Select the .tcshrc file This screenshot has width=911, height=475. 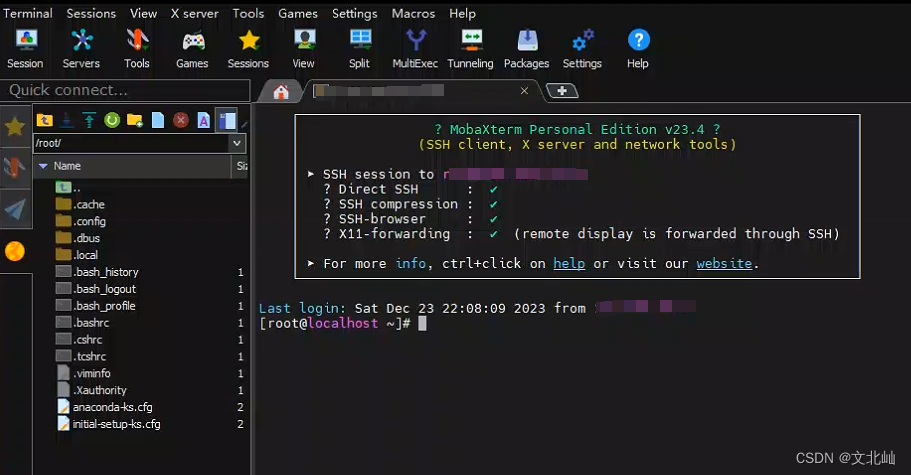(x=81, y=356)
